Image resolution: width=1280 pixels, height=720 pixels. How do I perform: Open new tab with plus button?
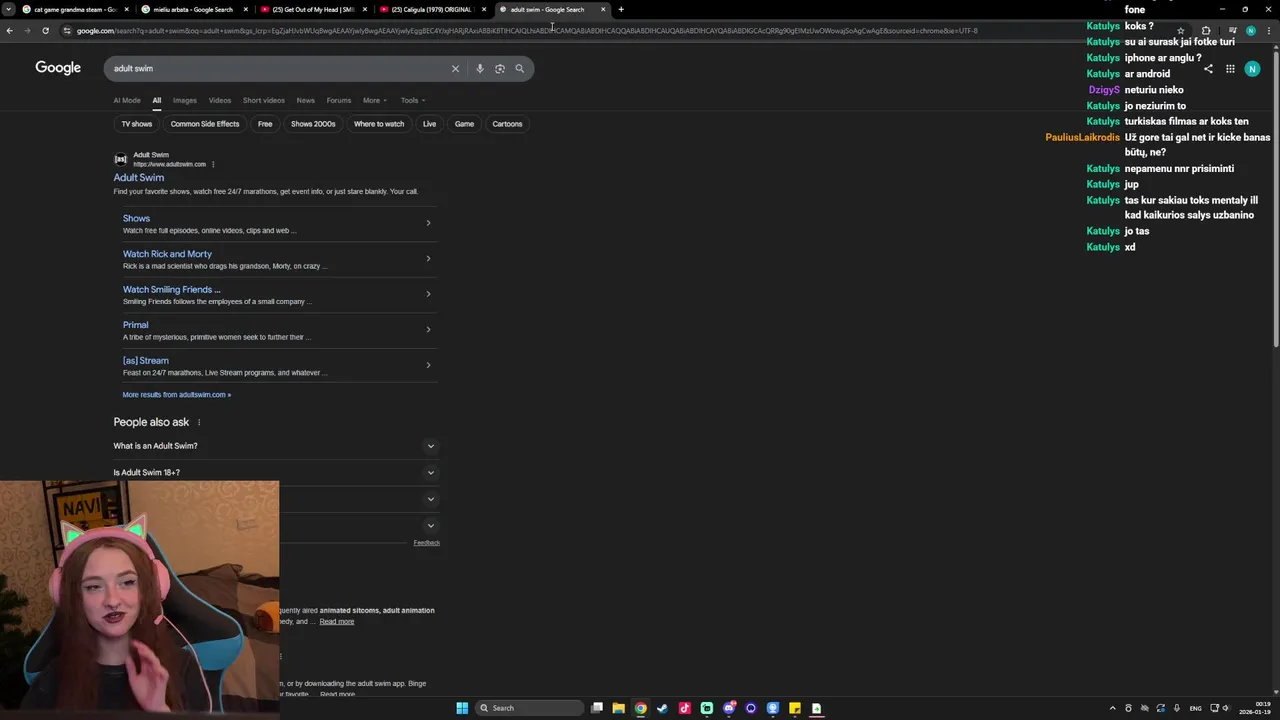pyautogui.click(x=621, y=9)
